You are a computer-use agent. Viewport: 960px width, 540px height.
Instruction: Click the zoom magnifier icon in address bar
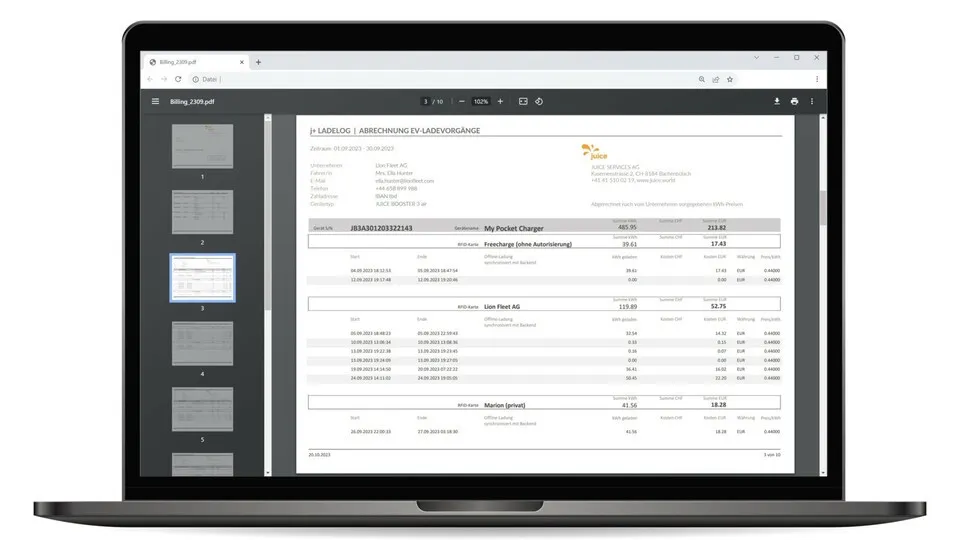click(702, 79)
